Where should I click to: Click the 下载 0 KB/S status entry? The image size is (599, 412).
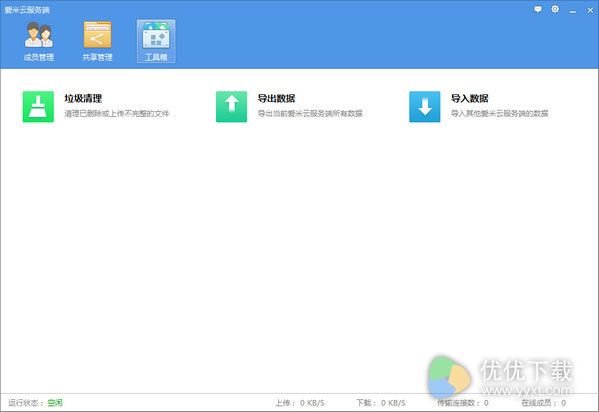click(x=381, y=402)
